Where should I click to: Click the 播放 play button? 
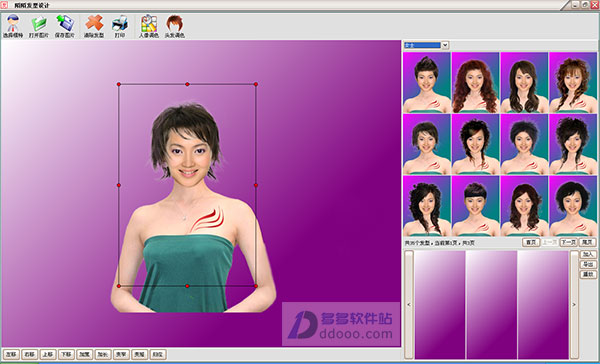(x=588, y=274)
